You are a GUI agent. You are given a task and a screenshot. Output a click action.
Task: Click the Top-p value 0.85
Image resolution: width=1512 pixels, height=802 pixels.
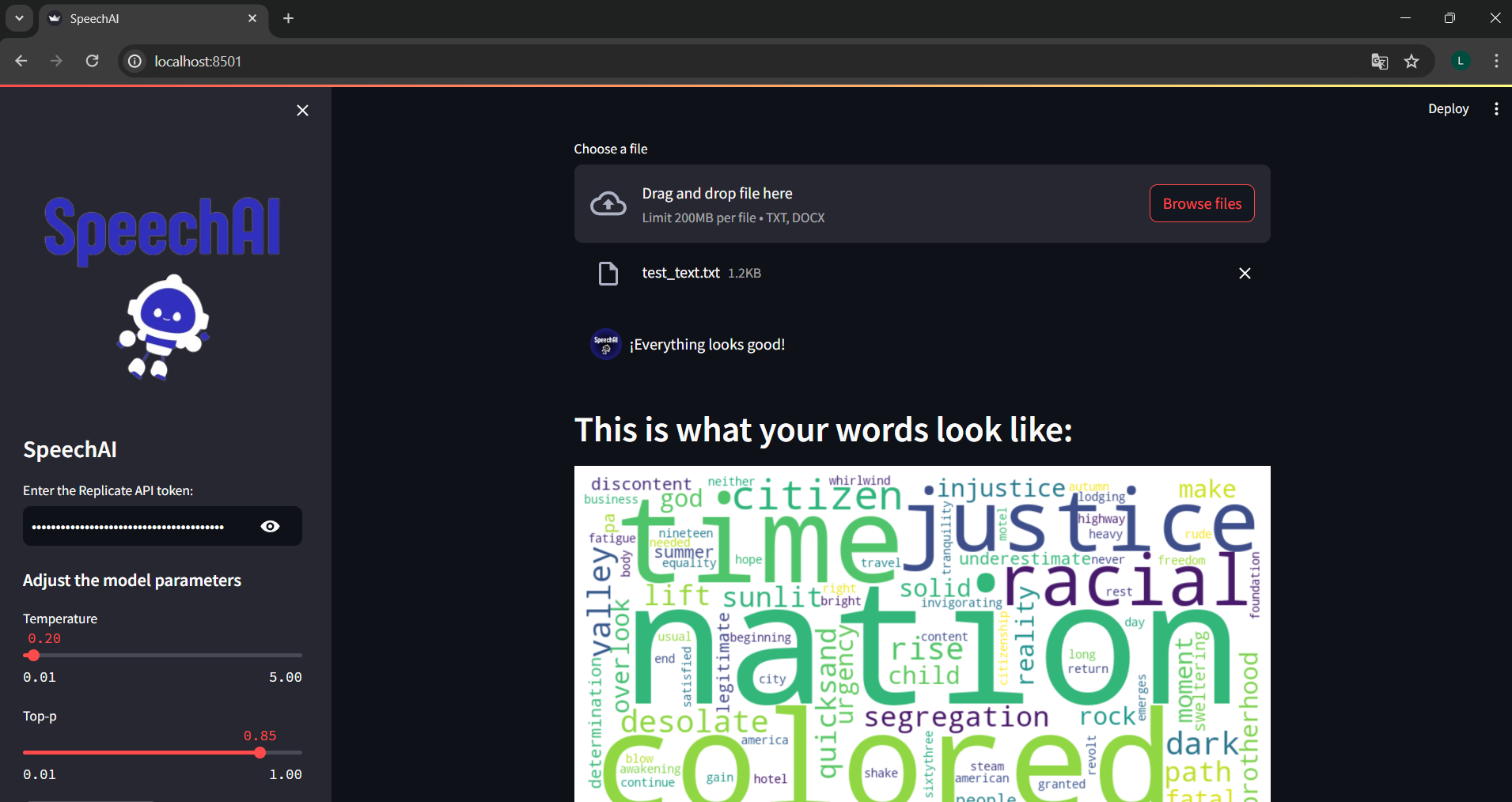pos(260,736)
